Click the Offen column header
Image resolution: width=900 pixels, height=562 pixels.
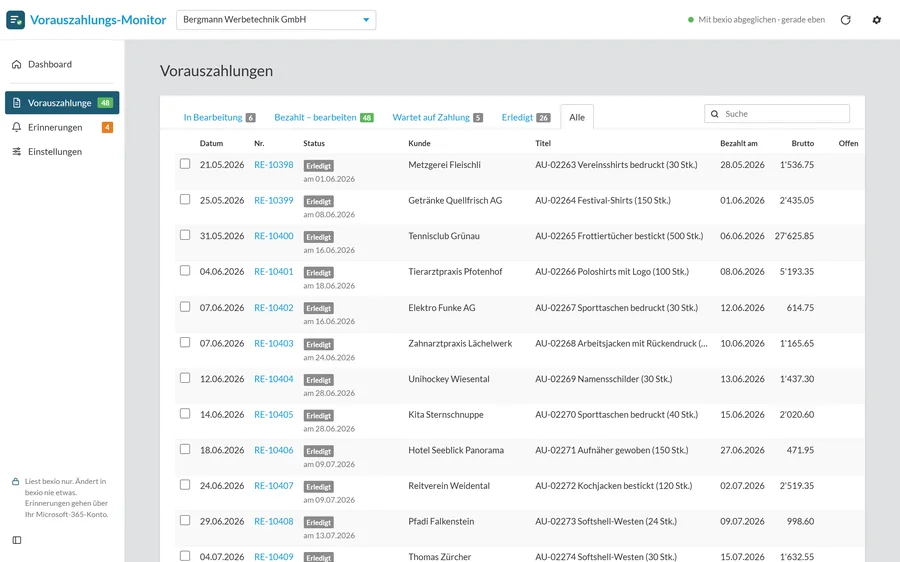(x=848, y=144)
